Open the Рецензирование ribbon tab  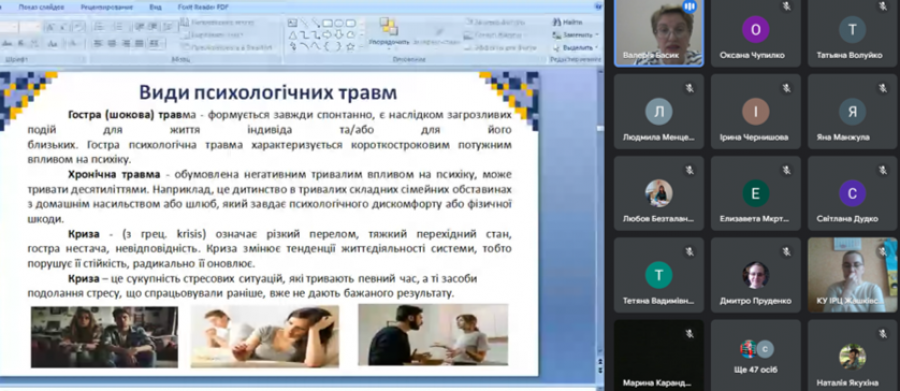tap(107, 7)
